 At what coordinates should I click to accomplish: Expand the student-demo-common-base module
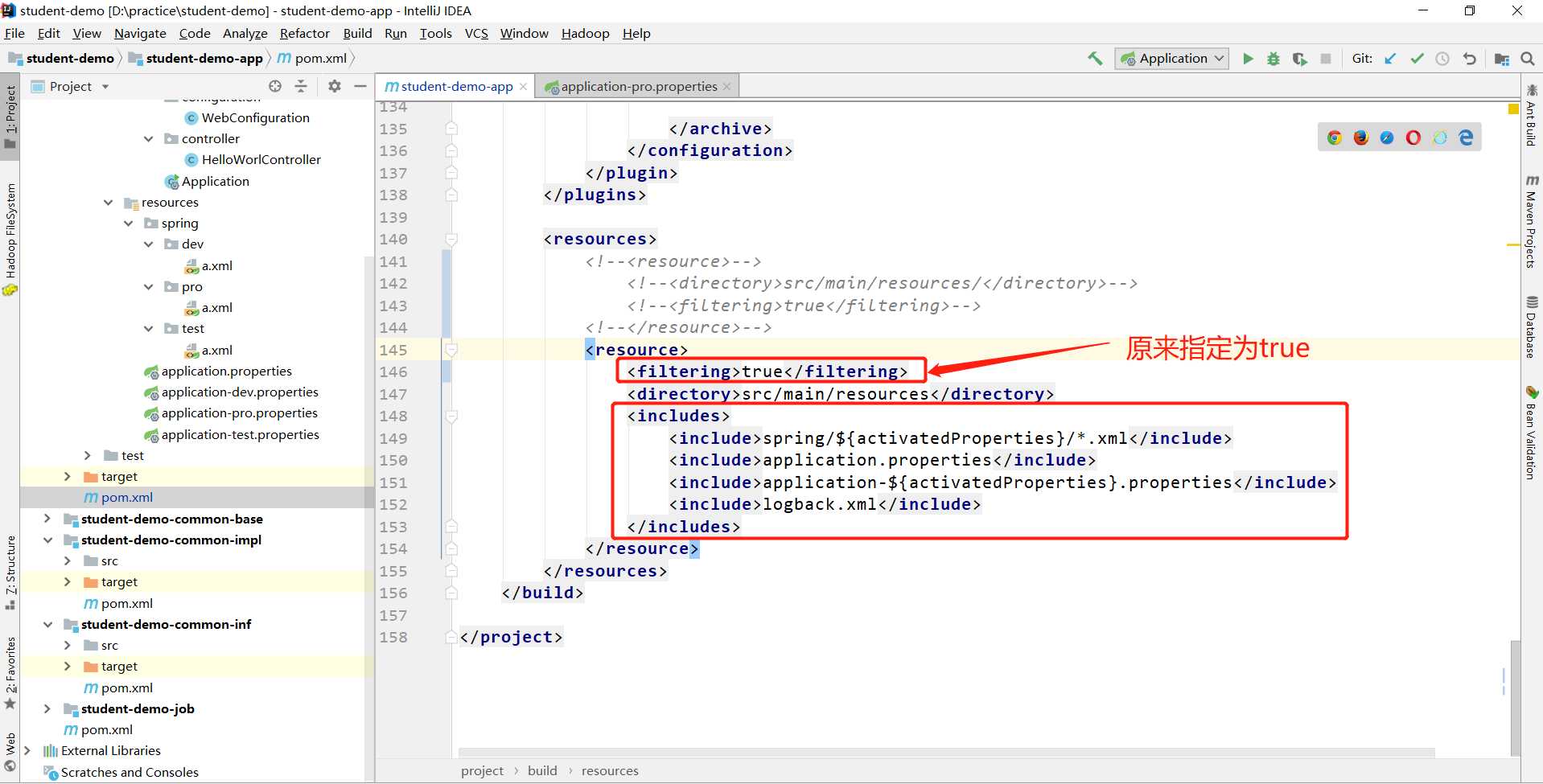[x=47, y=519]
